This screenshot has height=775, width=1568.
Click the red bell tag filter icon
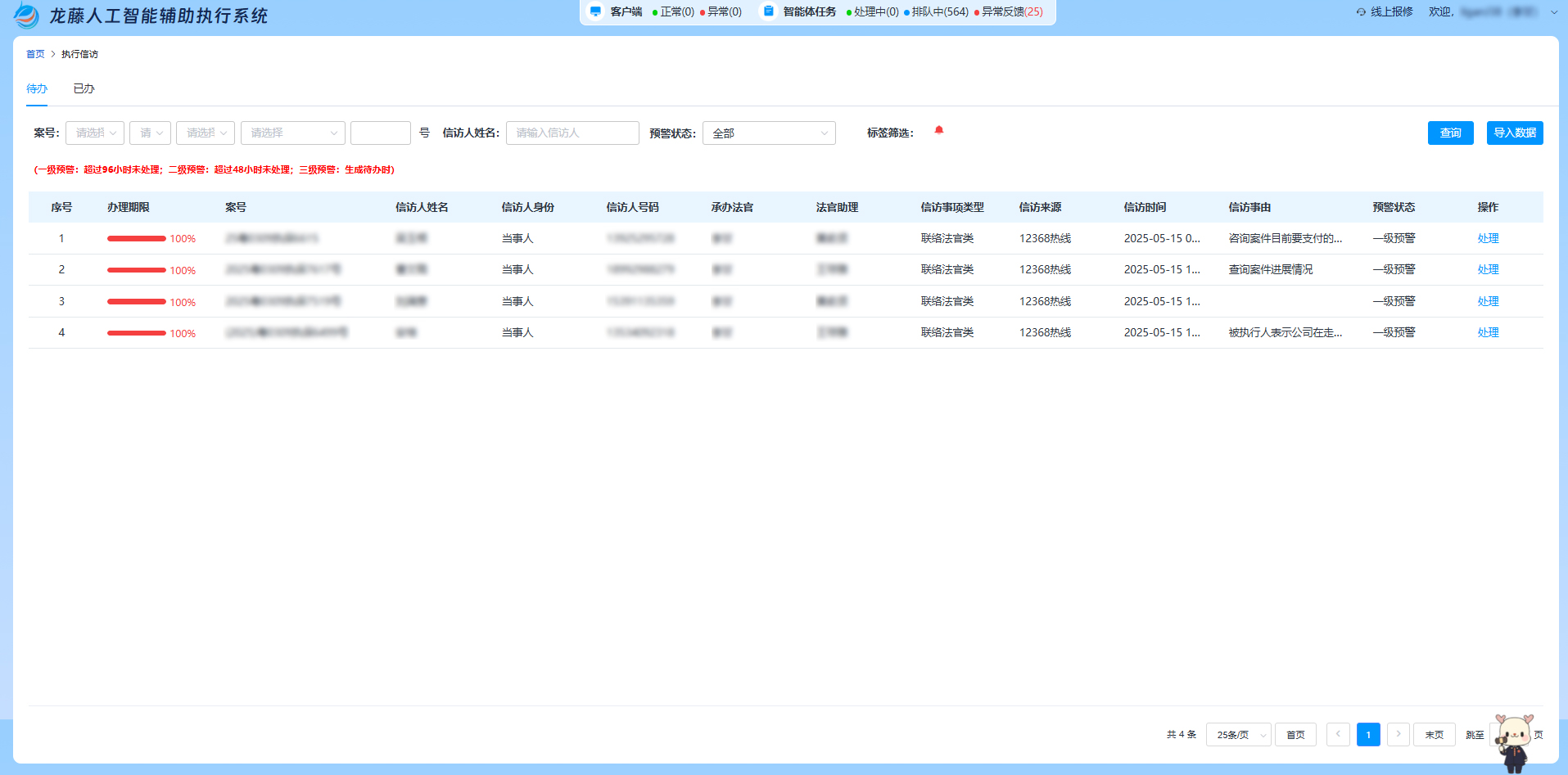point(939,131)
